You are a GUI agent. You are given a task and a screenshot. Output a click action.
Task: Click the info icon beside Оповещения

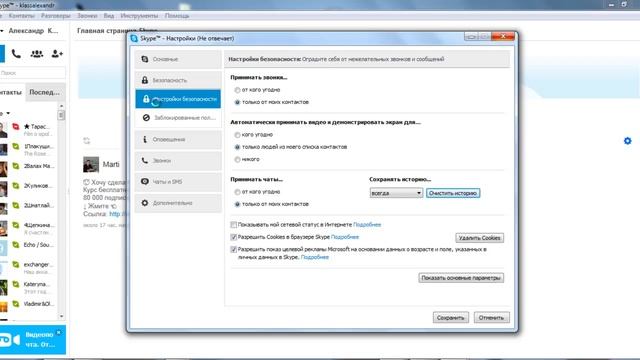pos(145,139)
